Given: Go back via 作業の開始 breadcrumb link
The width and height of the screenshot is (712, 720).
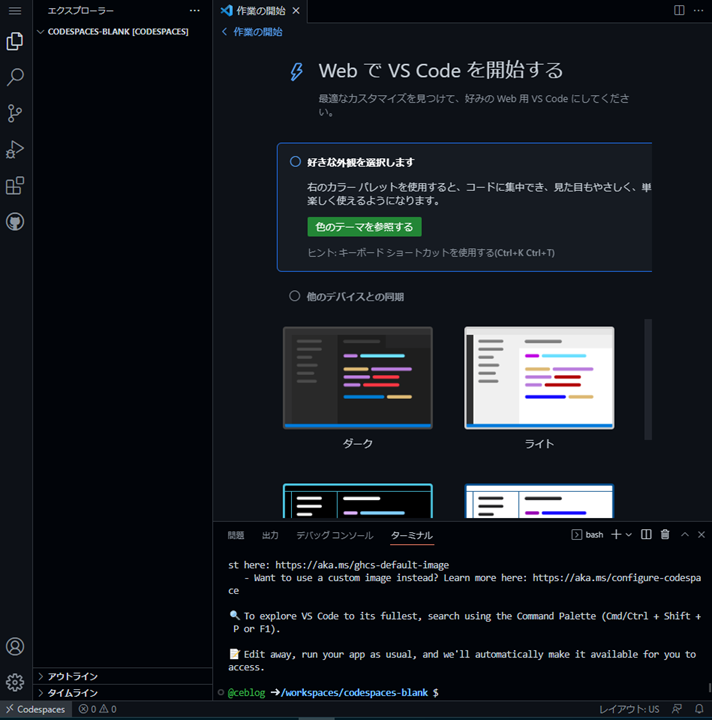Looking at the screenshot, I should [x=252, y=32].
